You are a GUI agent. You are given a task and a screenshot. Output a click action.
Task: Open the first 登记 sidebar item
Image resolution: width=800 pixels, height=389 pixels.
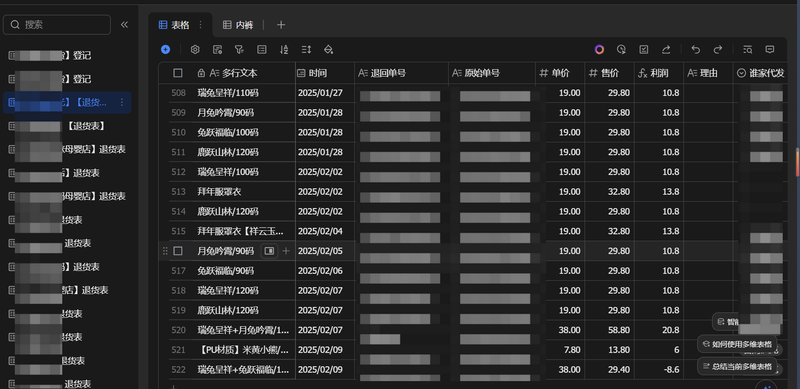tap(67, 56)
